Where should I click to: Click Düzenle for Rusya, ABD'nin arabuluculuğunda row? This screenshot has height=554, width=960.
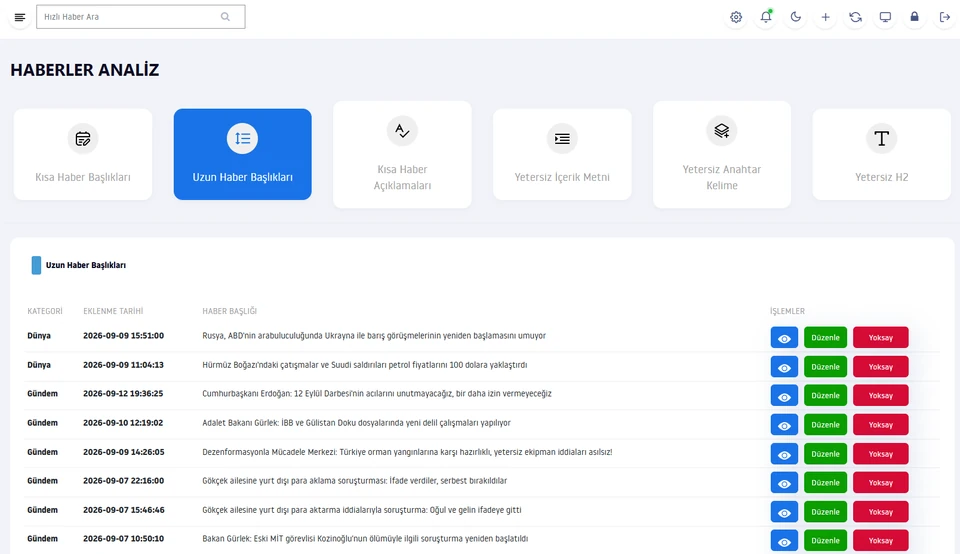pos(825,338)
